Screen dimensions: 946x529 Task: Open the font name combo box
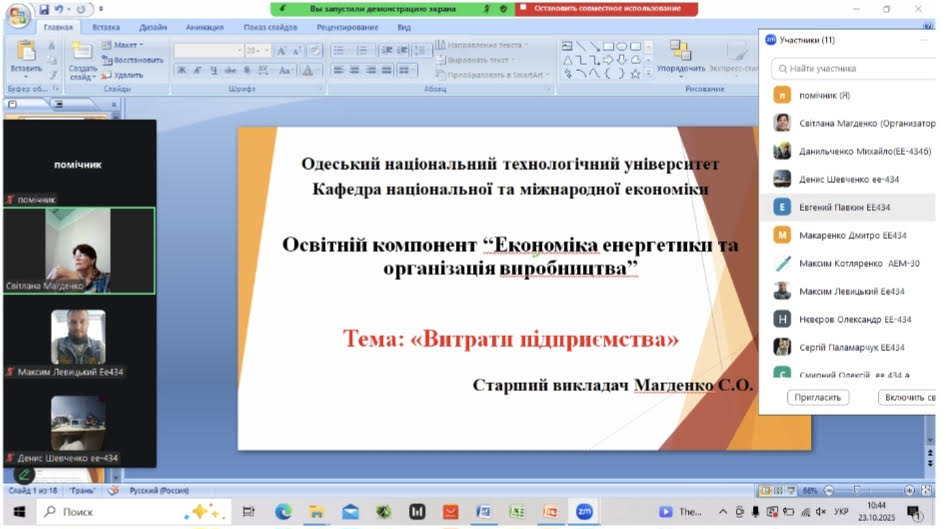click(x=208, y=50)
